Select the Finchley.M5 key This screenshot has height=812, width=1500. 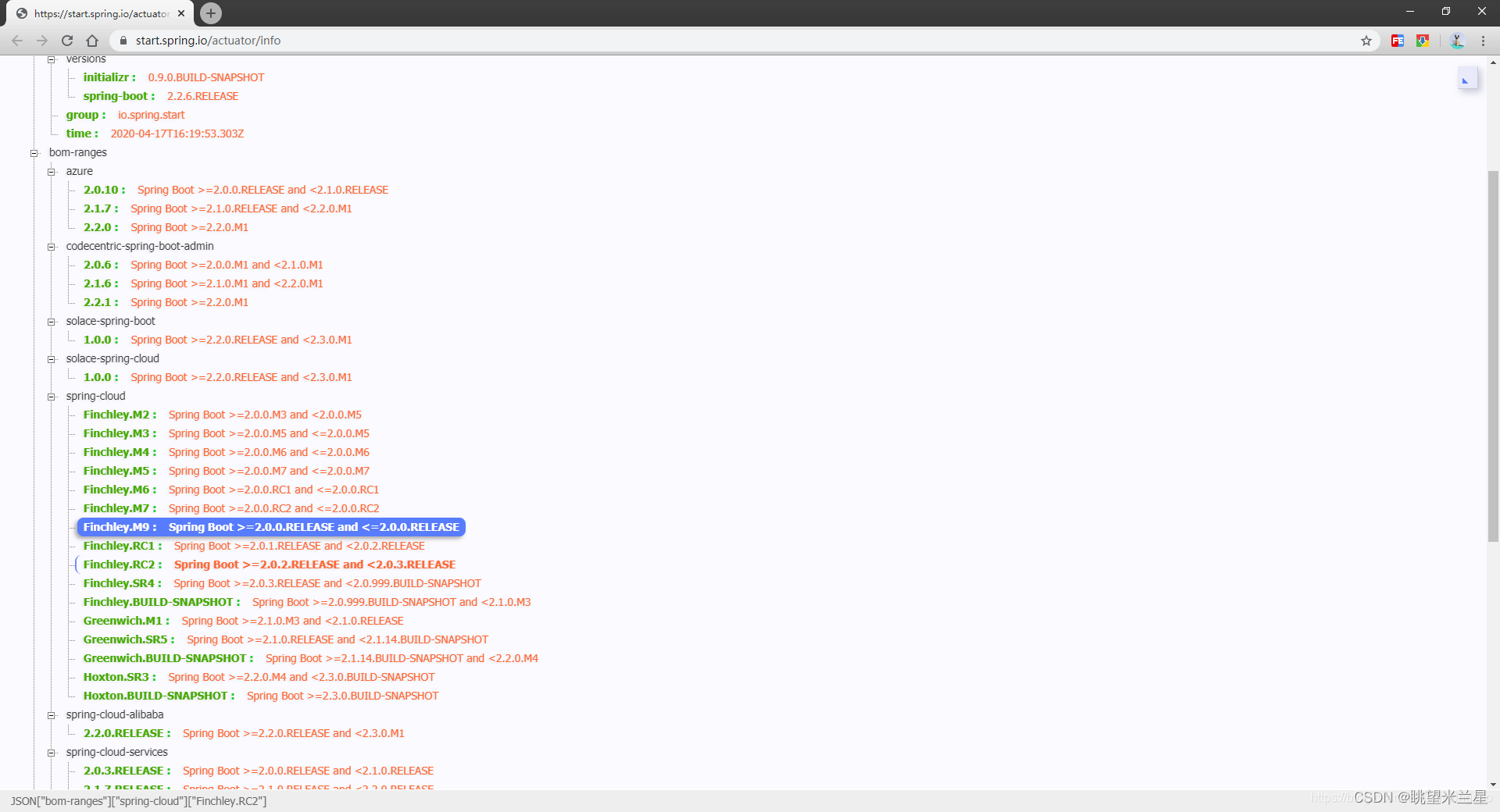pos(116,471)
